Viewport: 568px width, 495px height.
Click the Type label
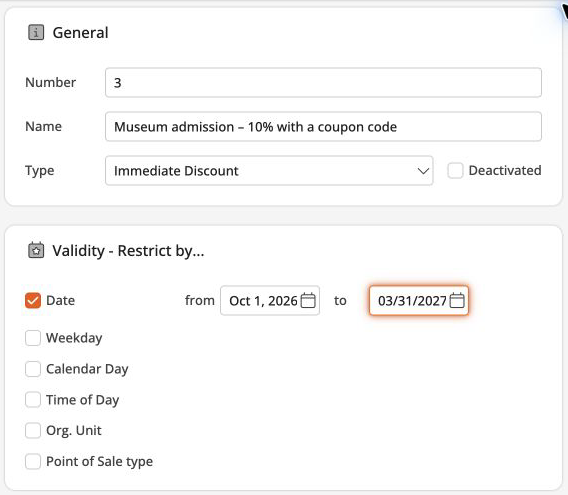(39, 171)
